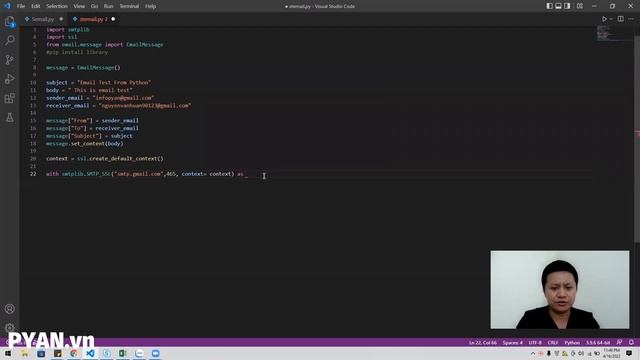Click the 'smtp.gmail.com' string on line 22
Image resolution: width=640 pixels, height=360 pixels.
point(139,174)
